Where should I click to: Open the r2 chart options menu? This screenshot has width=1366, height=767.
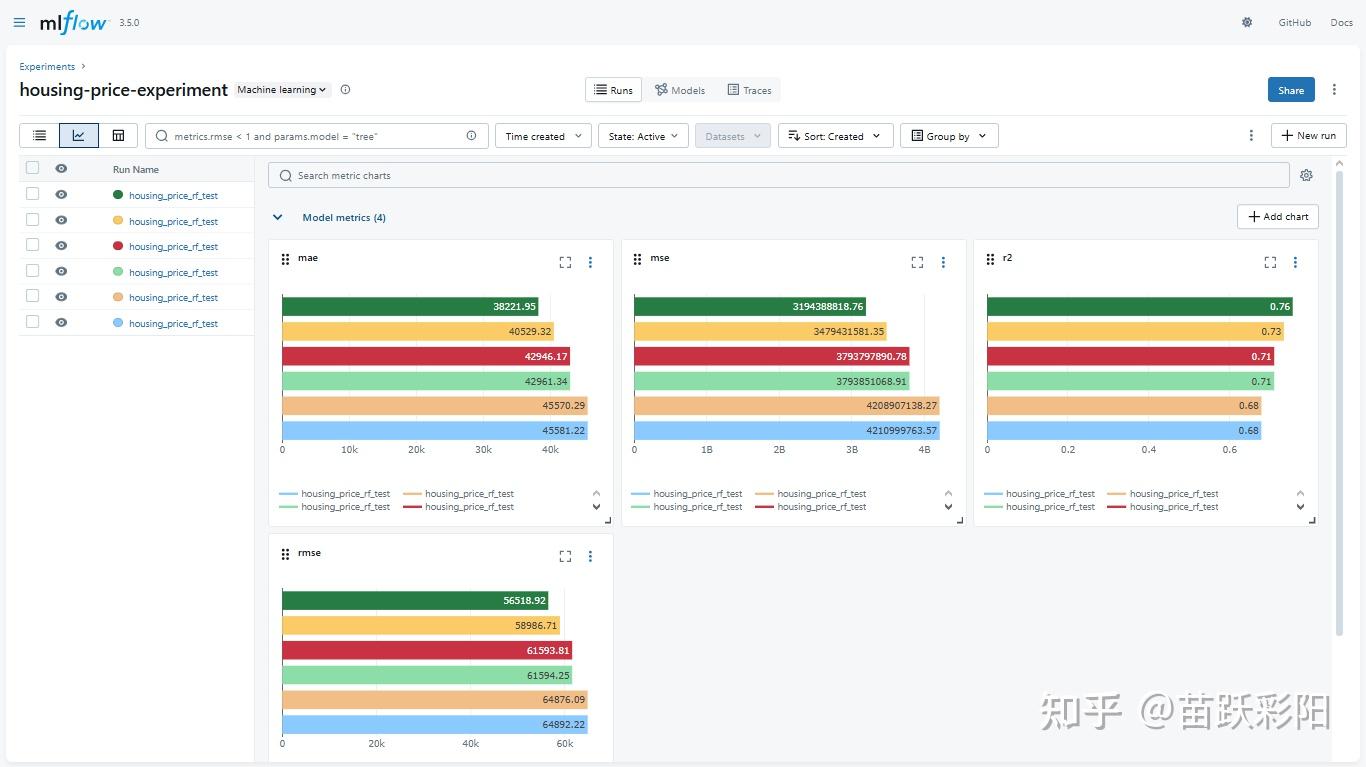click(x=1295, y=262)
